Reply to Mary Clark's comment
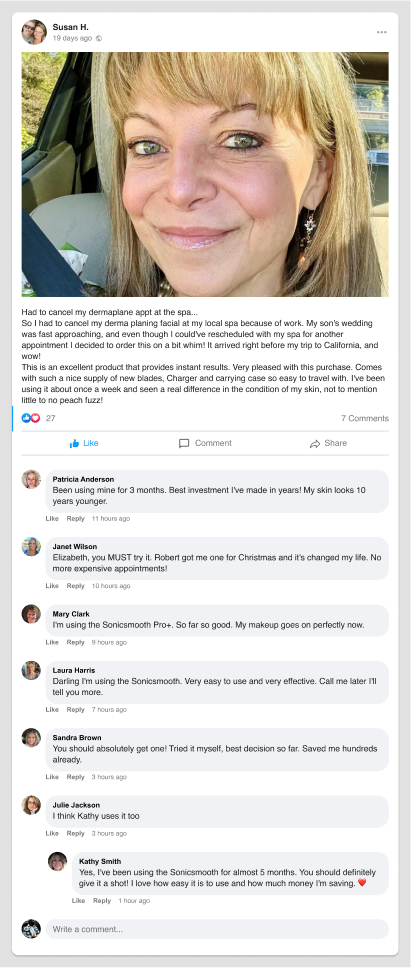Image resolution: width=411 pixels, height=968 pixels. pos(75,642)
